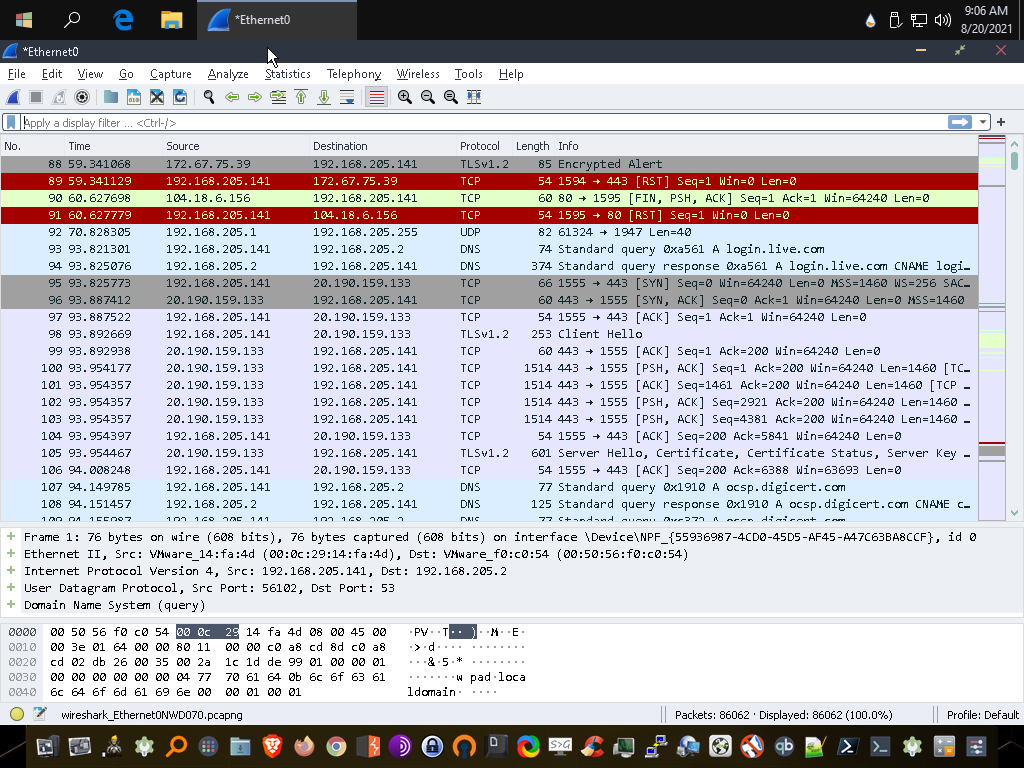Screen dimensions: 1024x768
Task: Click Profile: Default in status bar
Action: point(982,715)
